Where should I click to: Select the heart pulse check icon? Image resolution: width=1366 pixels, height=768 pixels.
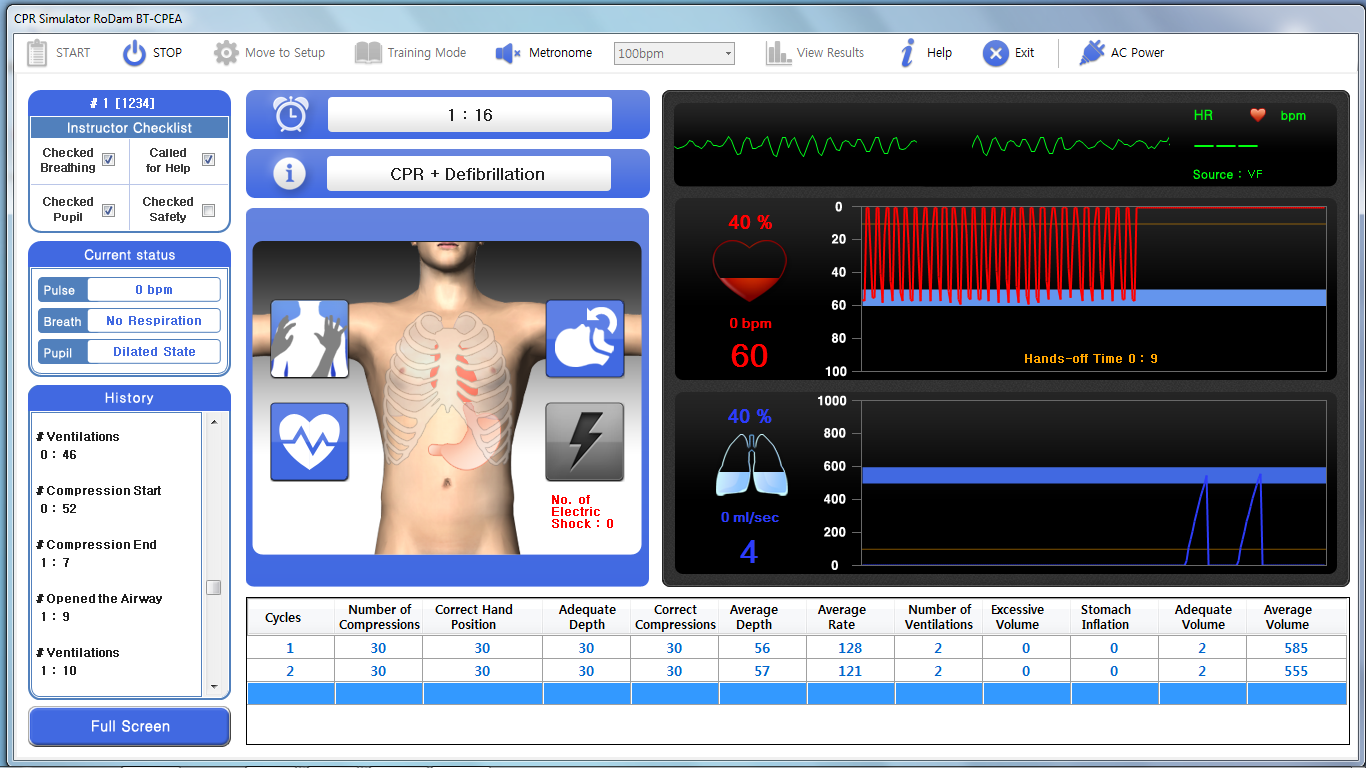pyautogui.click(x=309, y=442)
